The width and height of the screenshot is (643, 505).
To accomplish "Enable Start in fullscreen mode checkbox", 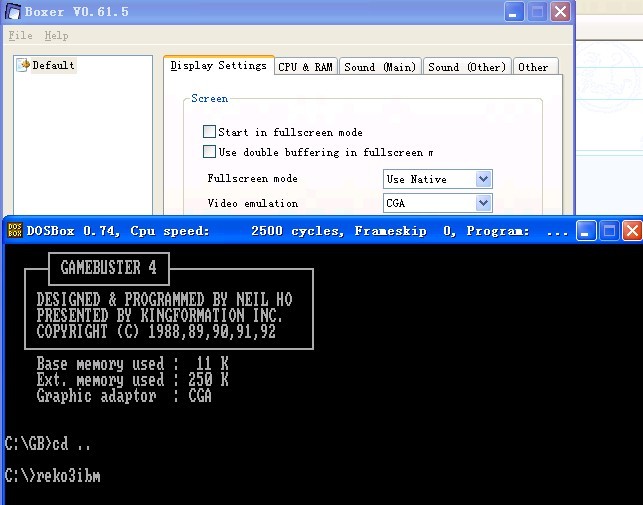I will [210, 132].
